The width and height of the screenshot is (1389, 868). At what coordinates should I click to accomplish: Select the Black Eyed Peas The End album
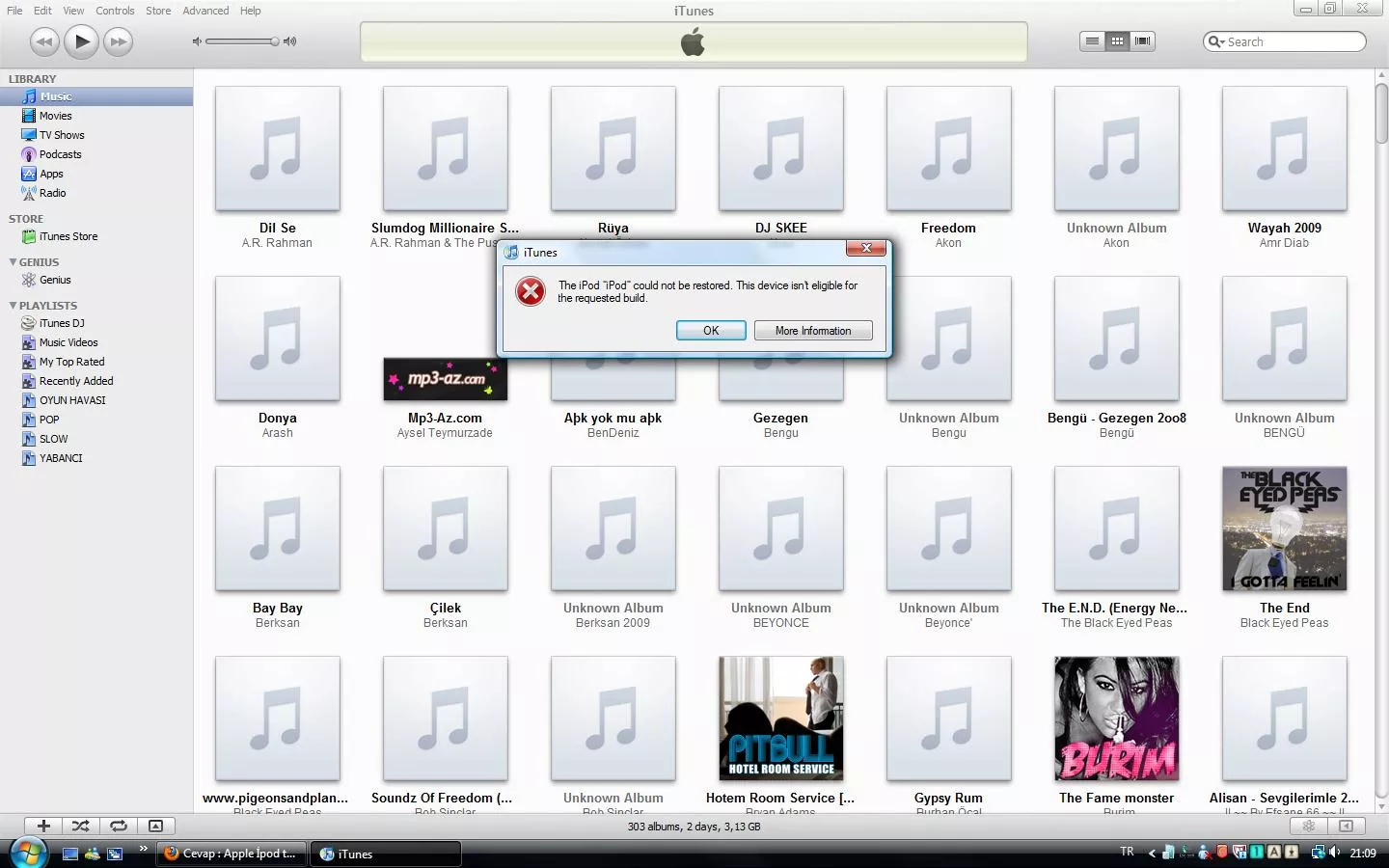point(1284,529)
